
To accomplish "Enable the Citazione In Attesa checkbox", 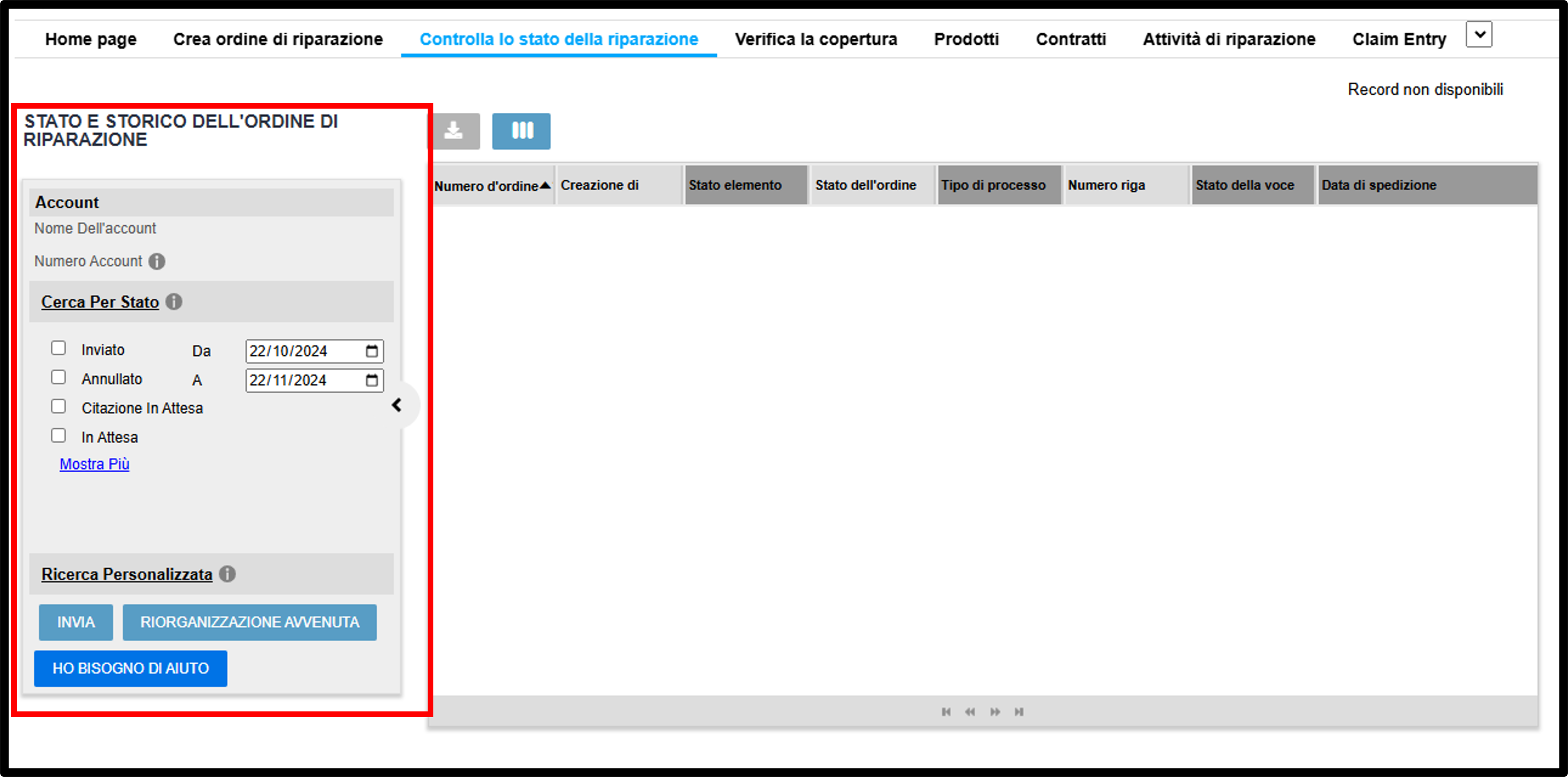I will [x=59, y=406].
